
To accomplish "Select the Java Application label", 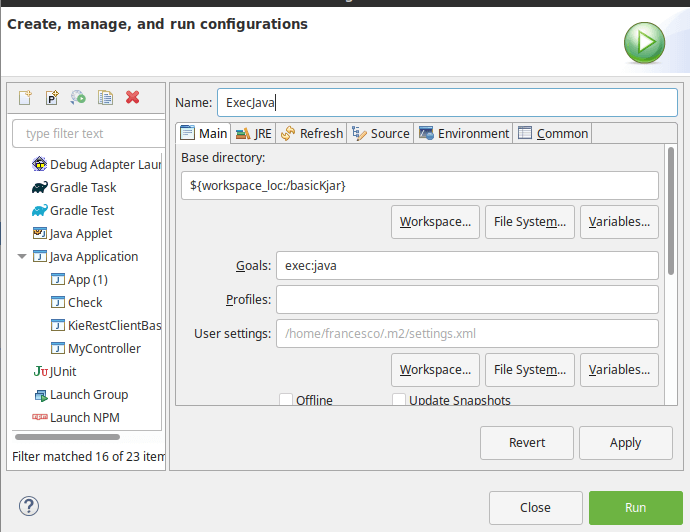I will (x=94, y=256).
